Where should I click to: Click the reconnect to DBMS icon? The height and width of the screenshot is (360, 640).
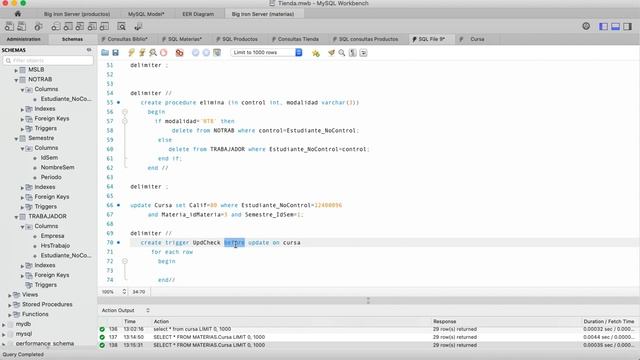tap(138, 27)
